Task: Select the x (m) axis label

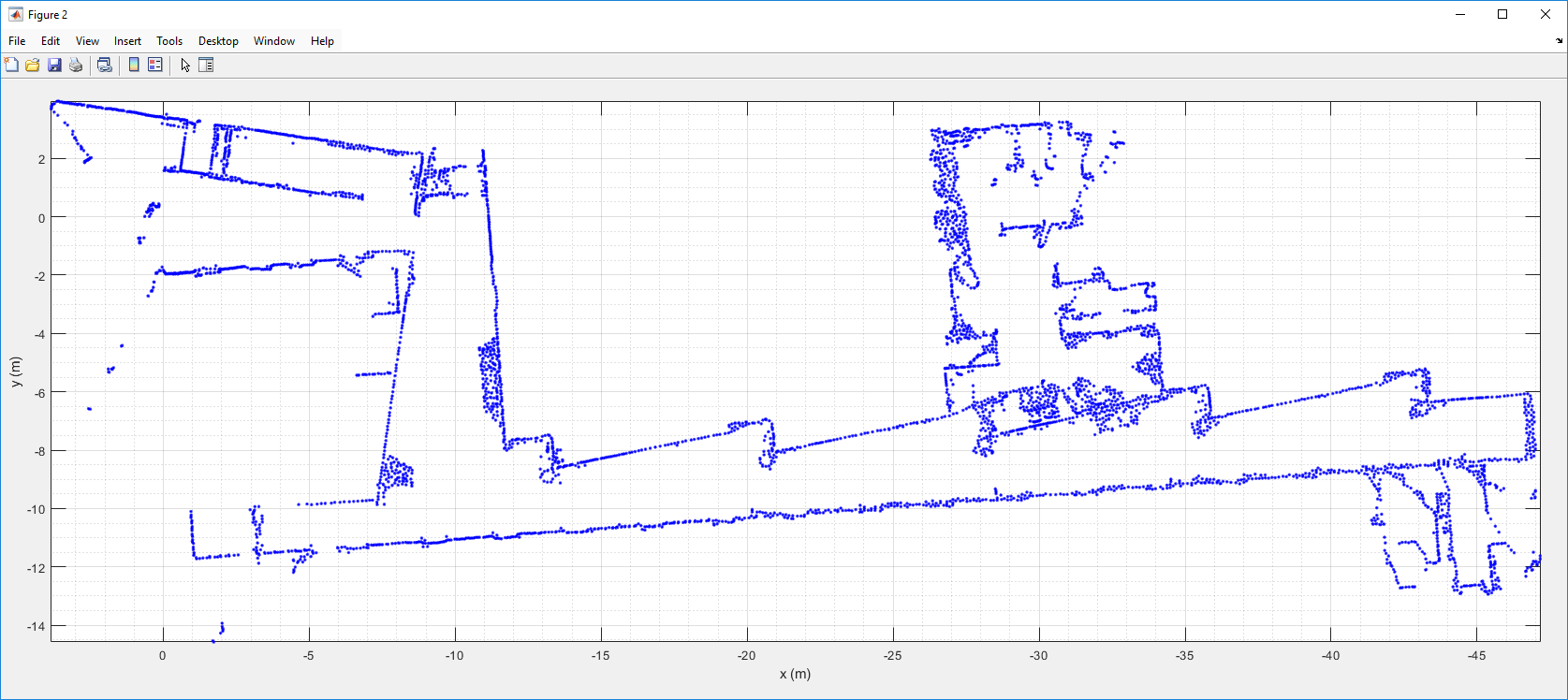Action: [795, 674]
